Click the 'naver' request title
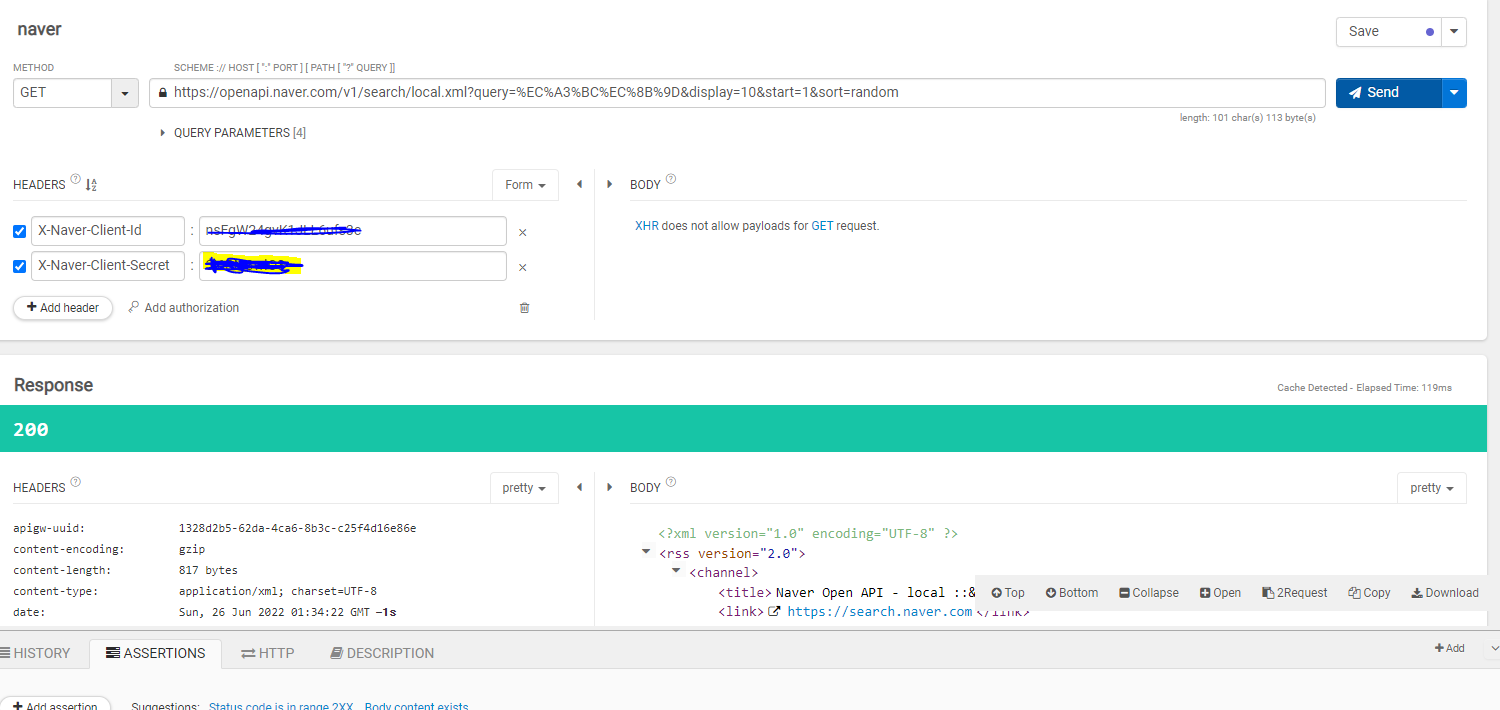The width and height of the screenshot is (1500, 710). click(x=39, y=29)
